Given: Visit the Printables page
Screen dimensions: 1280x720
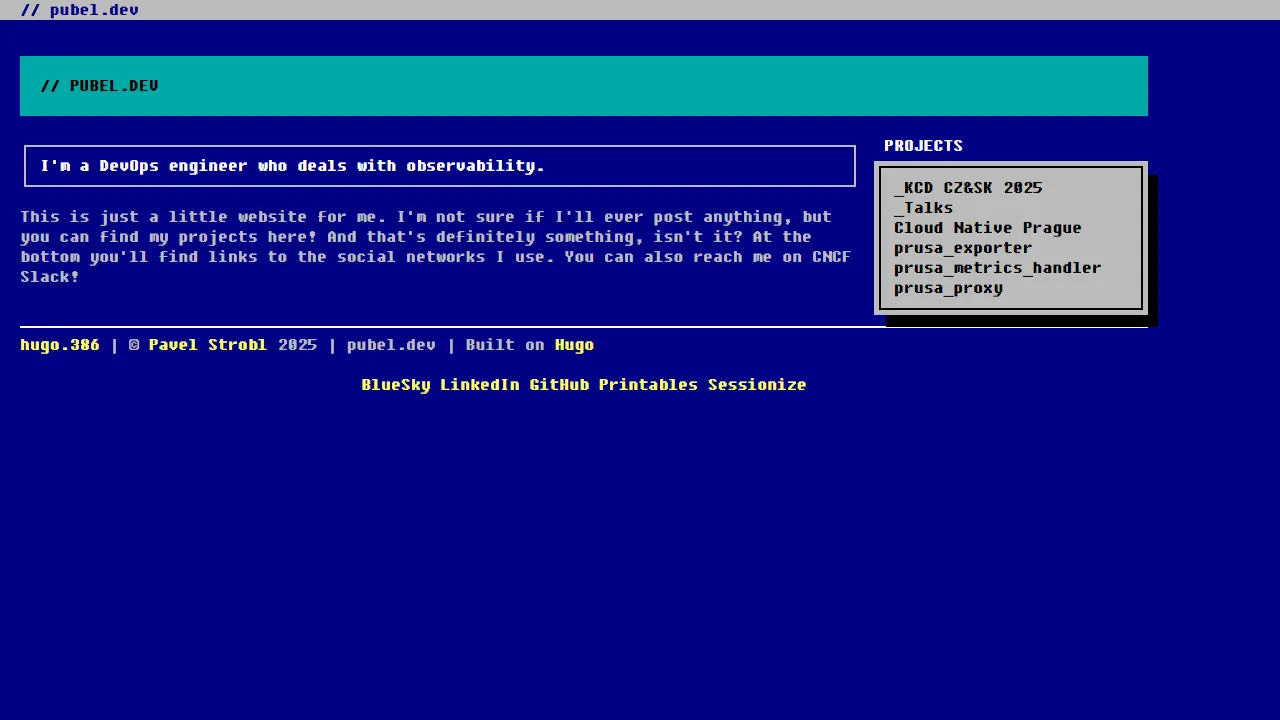Looking at the screenshot, I should click(647, 385).
